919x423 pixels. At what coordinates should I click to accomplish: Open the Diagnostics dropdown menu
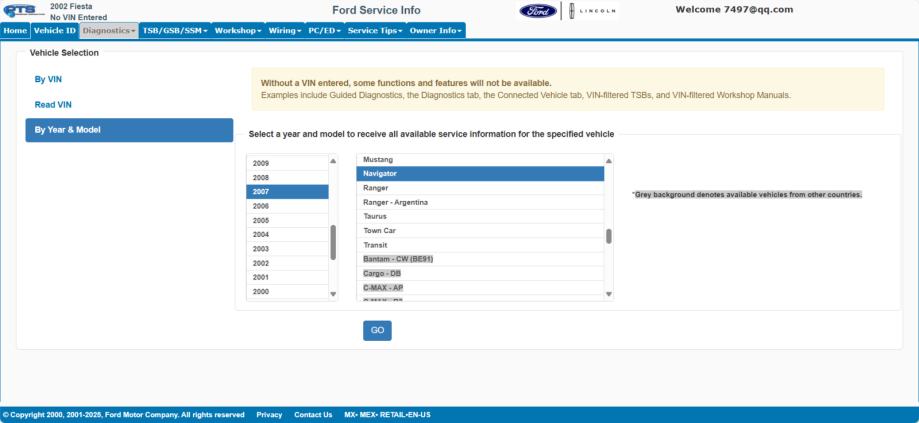109,31
